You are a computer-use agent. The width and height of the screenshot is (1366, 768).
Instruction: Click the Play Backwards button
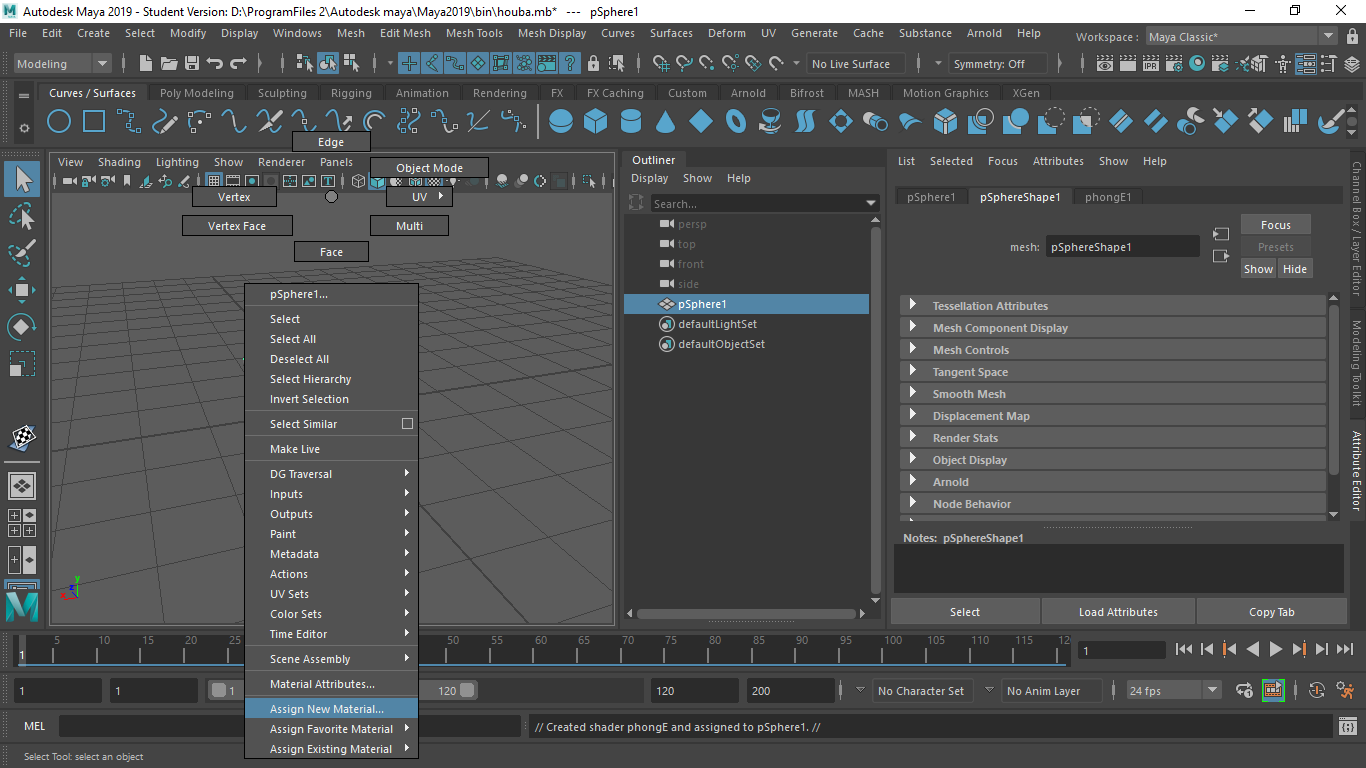coord(1253,649)
